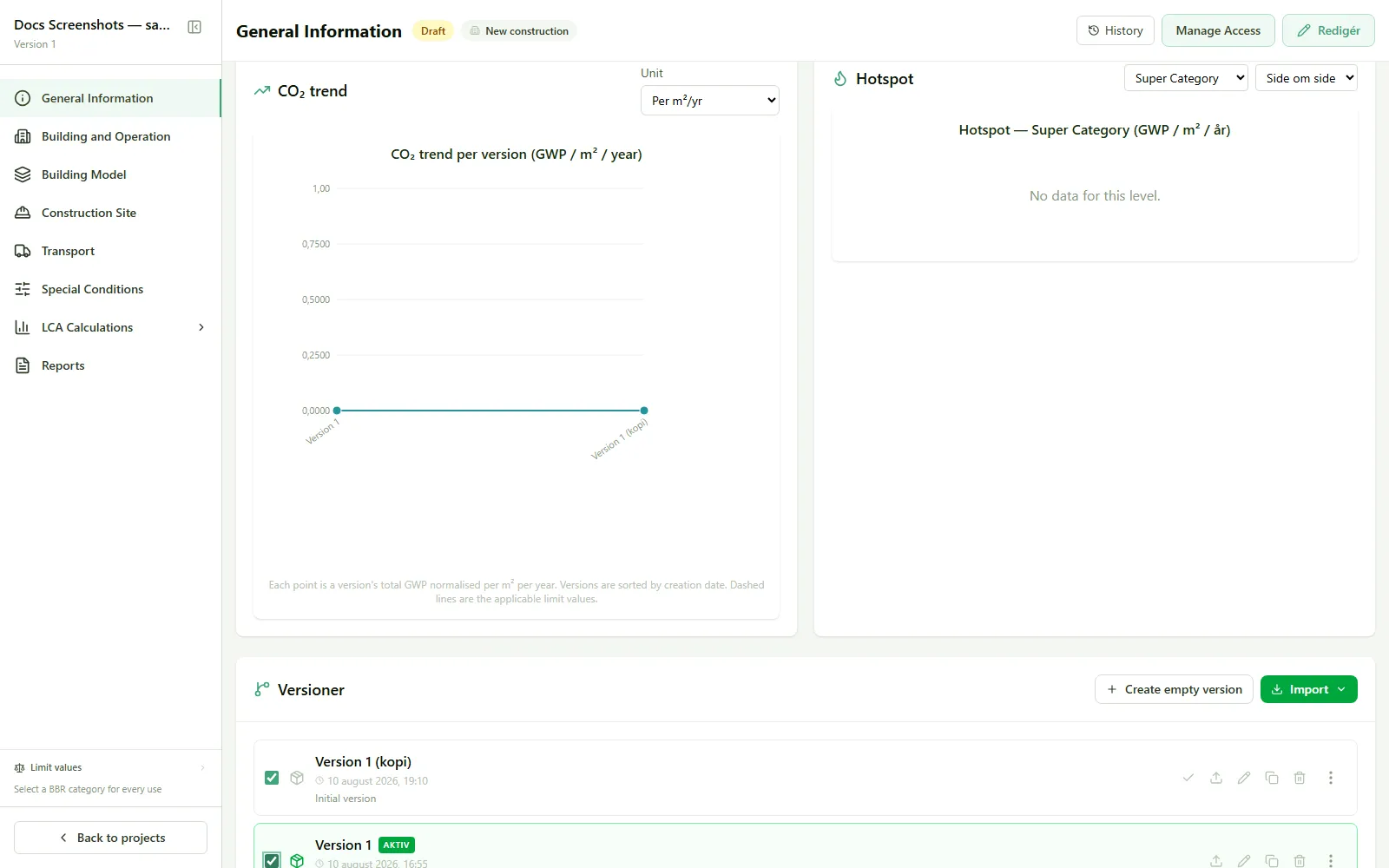This screenshot has height=868, width=1389.
Task: Click the CO₂ trend arrow icon
Action: (x=262, y=90)
